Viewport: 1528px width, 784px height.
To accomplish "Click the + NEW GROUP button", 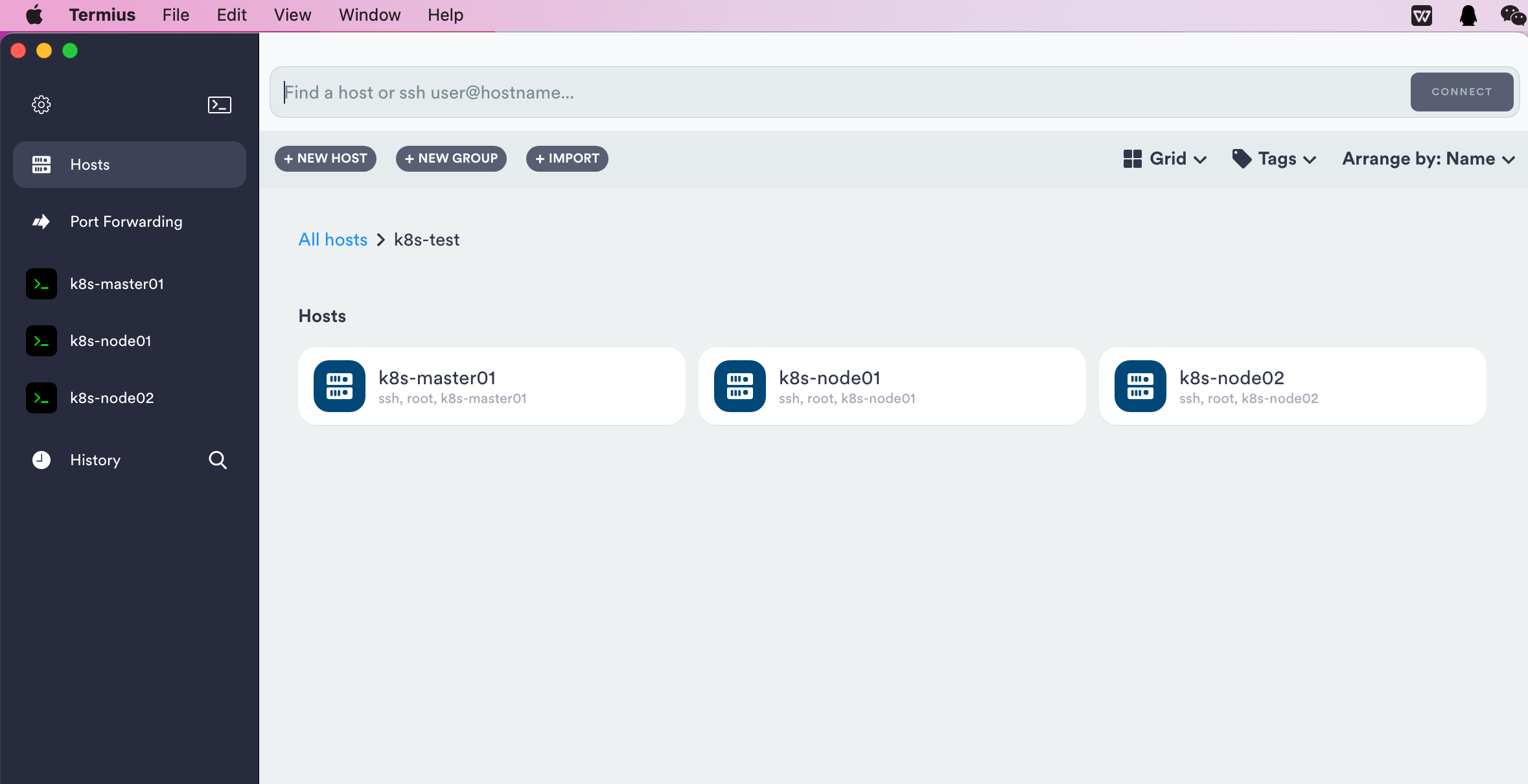I will (451, 159).
